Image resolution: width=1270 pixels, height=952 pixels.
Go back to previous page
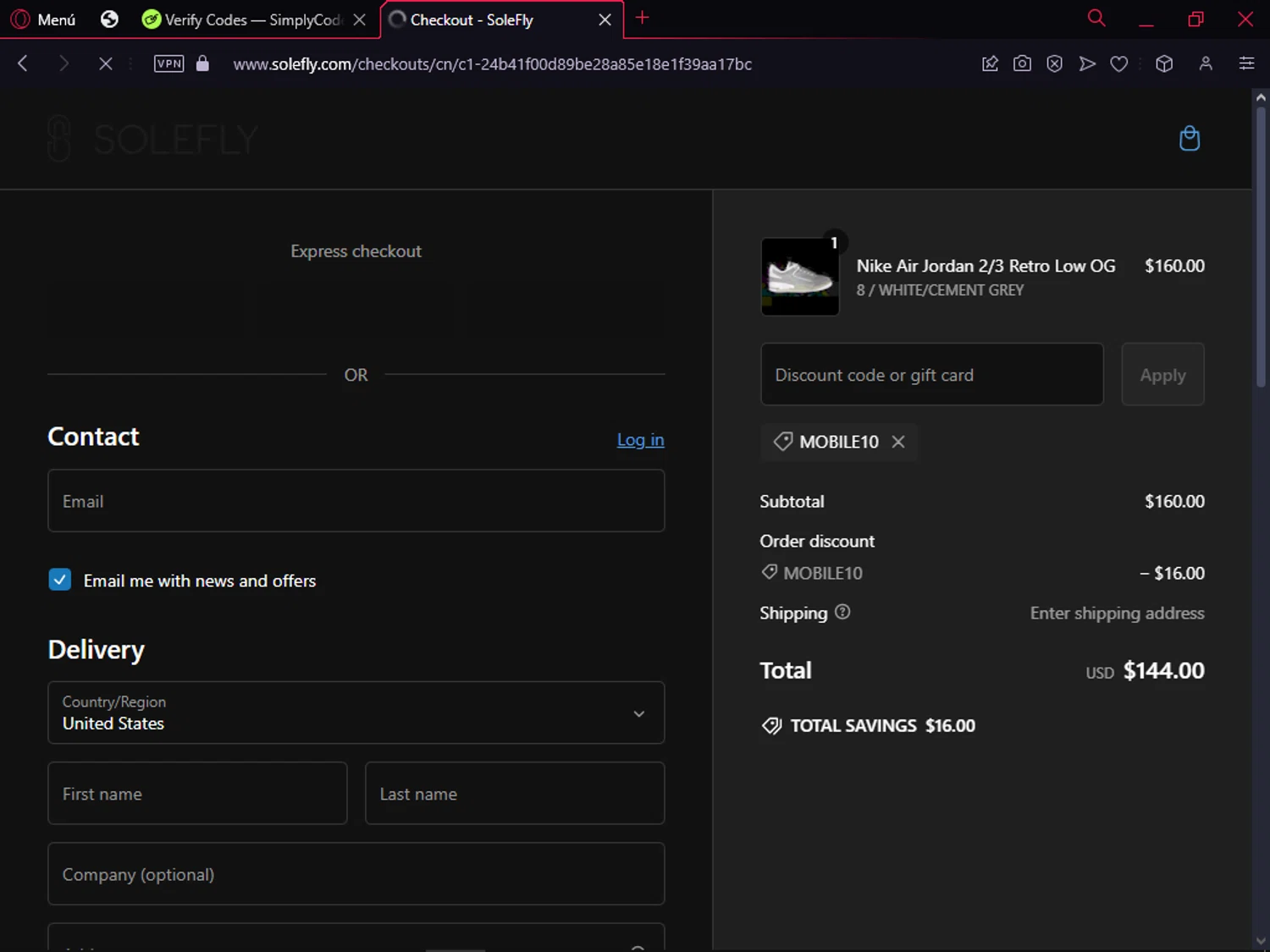click(23, 63)
